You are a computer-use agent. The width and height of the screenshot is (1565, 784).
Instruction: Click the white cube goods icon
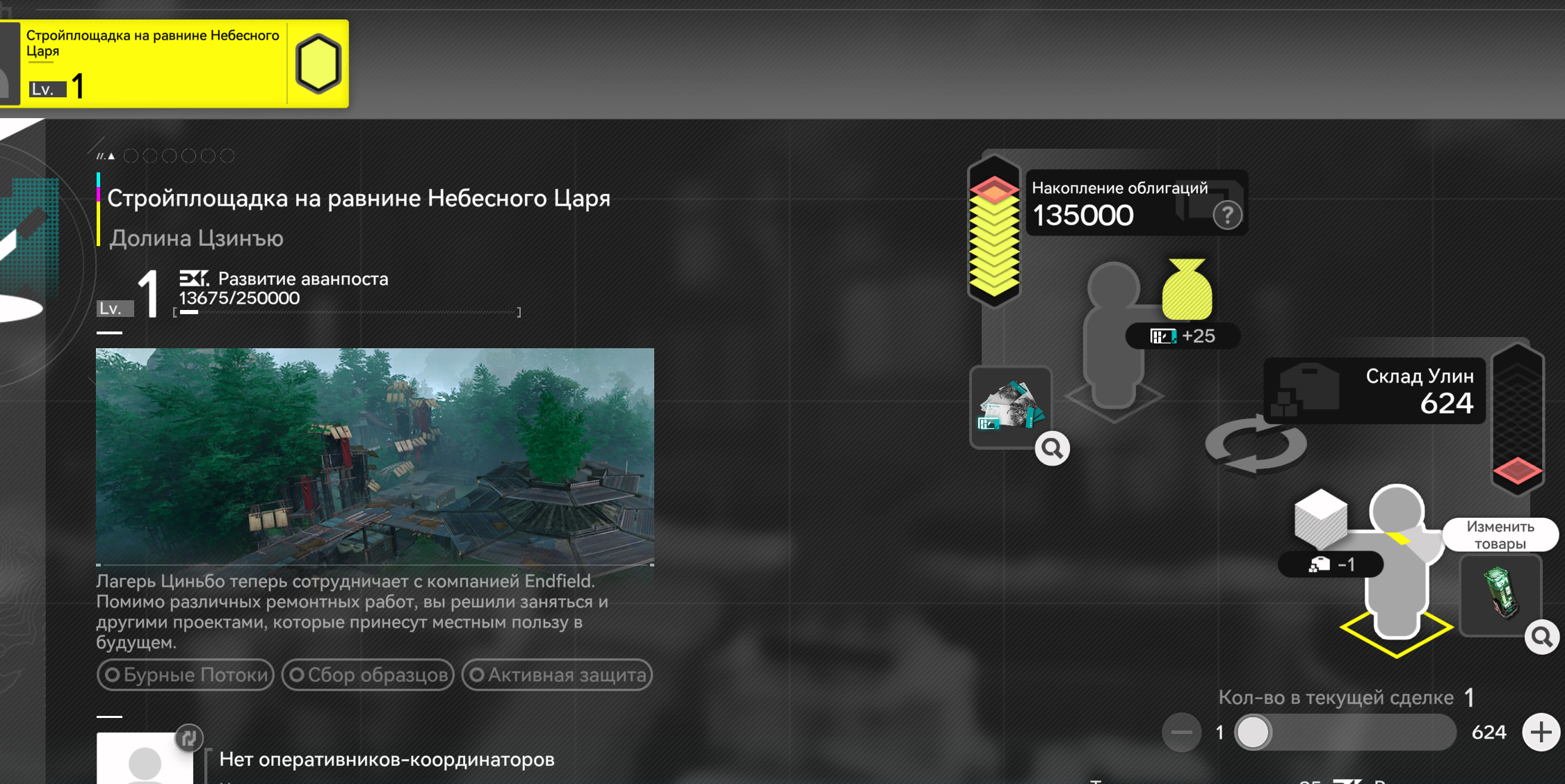[x=1320, y=518]
